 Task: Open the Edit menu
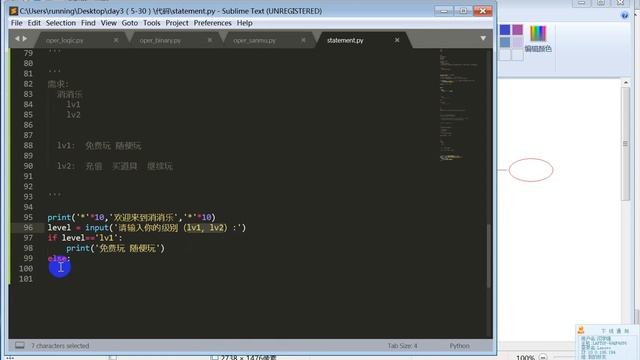point(34,23)
